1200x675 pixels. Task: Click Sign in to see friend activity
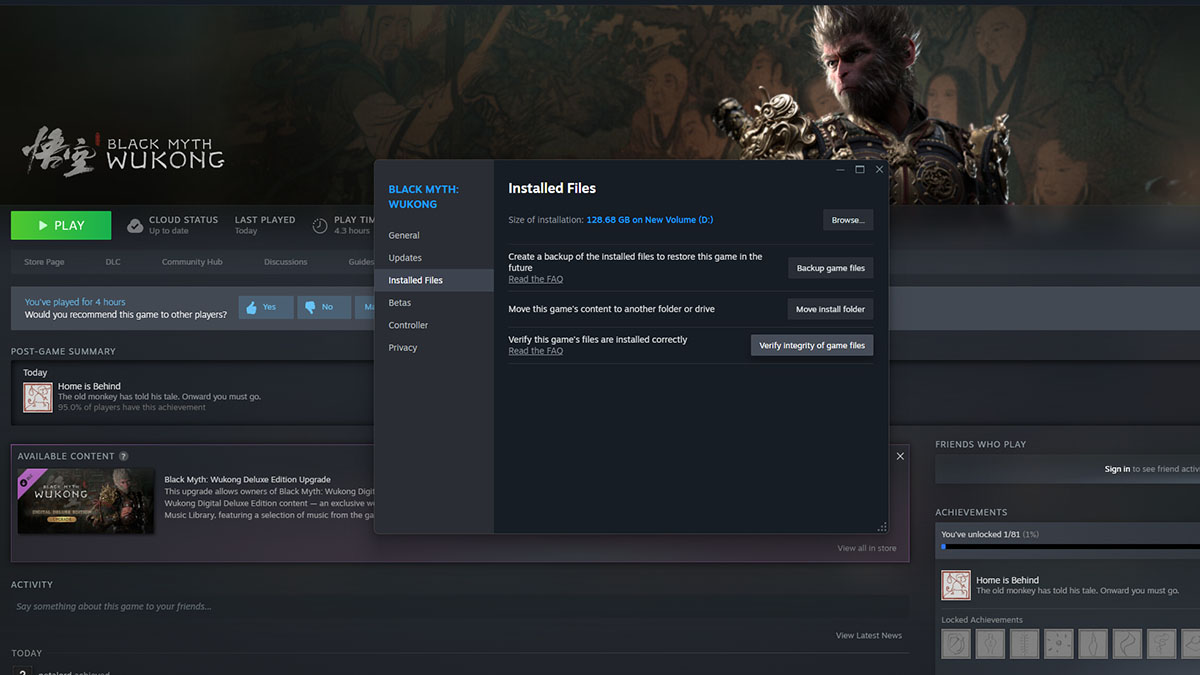coord(1117,467)
